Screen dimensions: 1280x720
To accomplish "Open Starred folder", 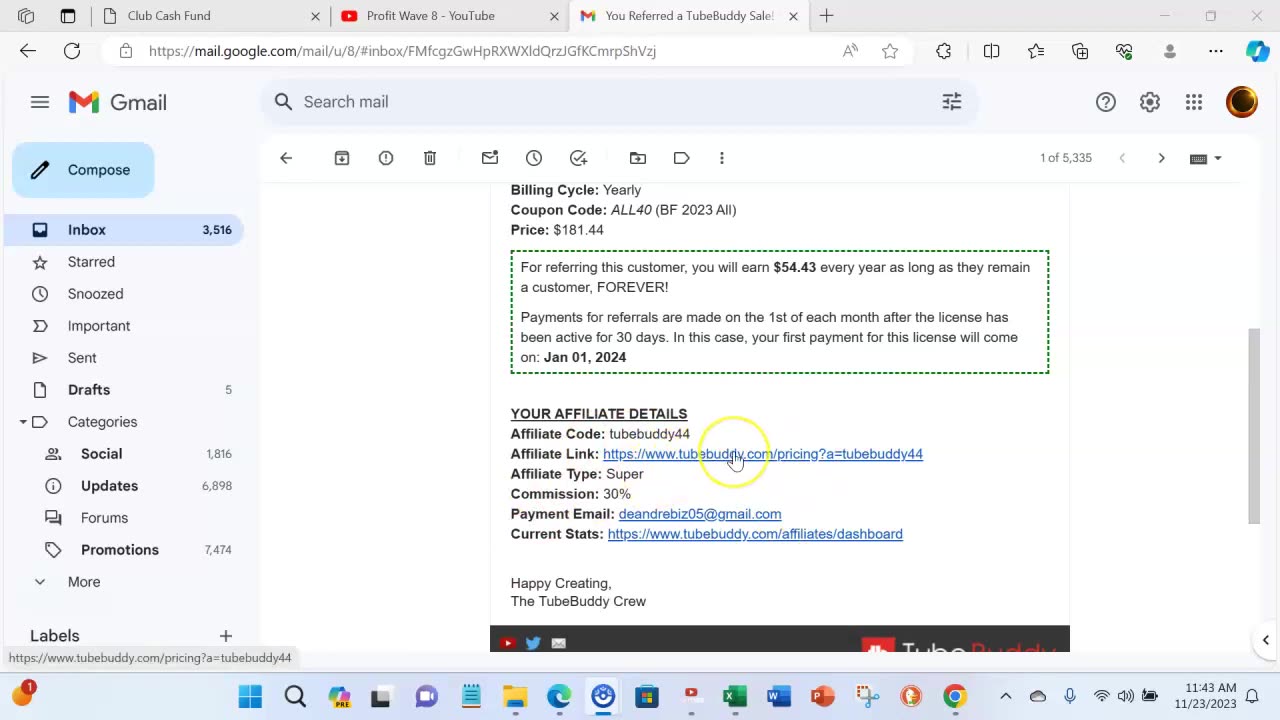I will click(x=122, y=262).
